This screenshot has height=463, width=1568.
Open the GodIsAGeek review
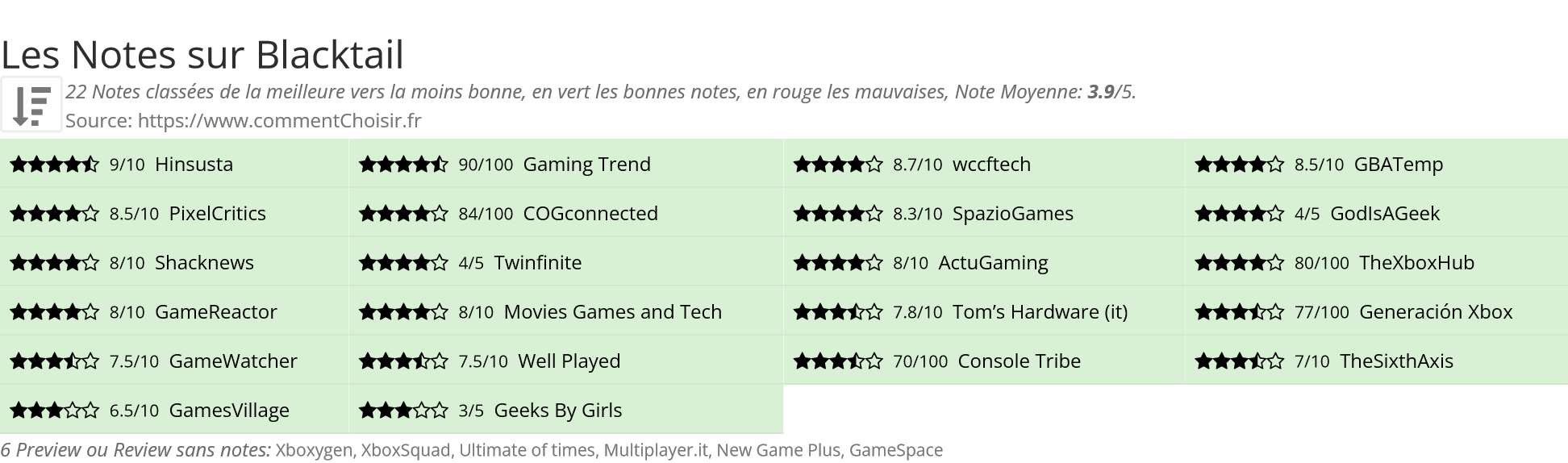point(1384,214)
